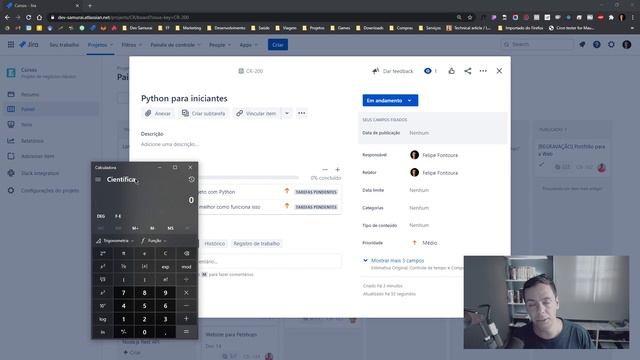Viewport: 640px width, 360px height.
Task: Click the Calculator multiply key
Action: pyautogui.click(x=186, y=293)
